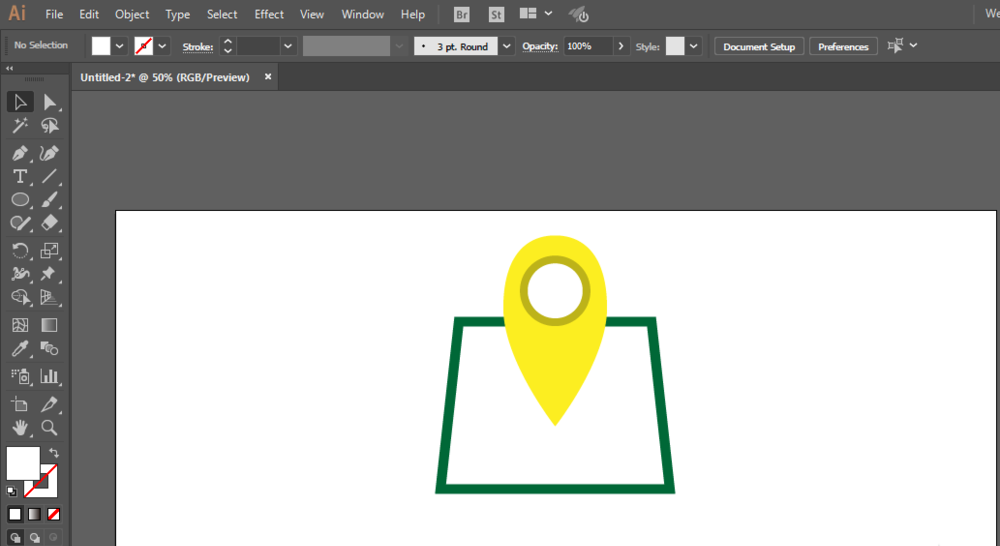Open the 3 pt. Round brush dropdown
Viewport: 1000px width, 546px height.
click(x=506, y=46)
